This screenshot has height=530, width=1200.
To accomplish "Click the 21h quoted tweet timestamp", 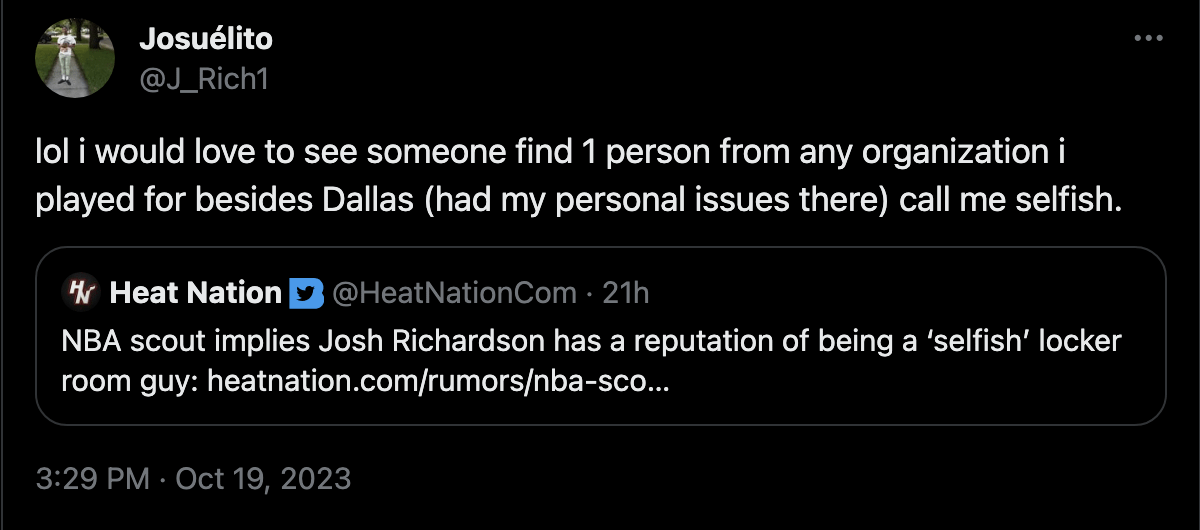I will (x=627, y=292).
